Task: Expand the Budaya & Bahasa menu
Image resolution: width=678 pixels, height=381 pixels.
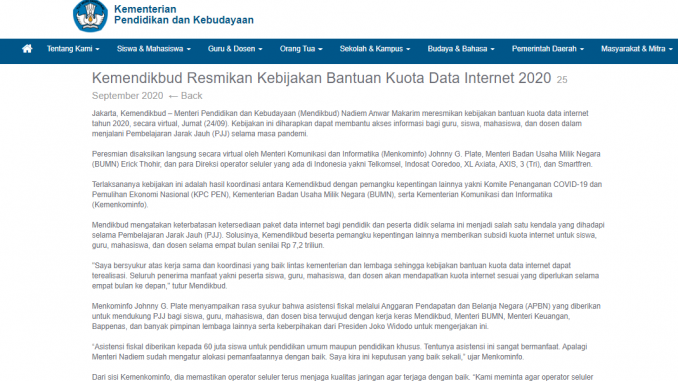Action: click(461, 49)
